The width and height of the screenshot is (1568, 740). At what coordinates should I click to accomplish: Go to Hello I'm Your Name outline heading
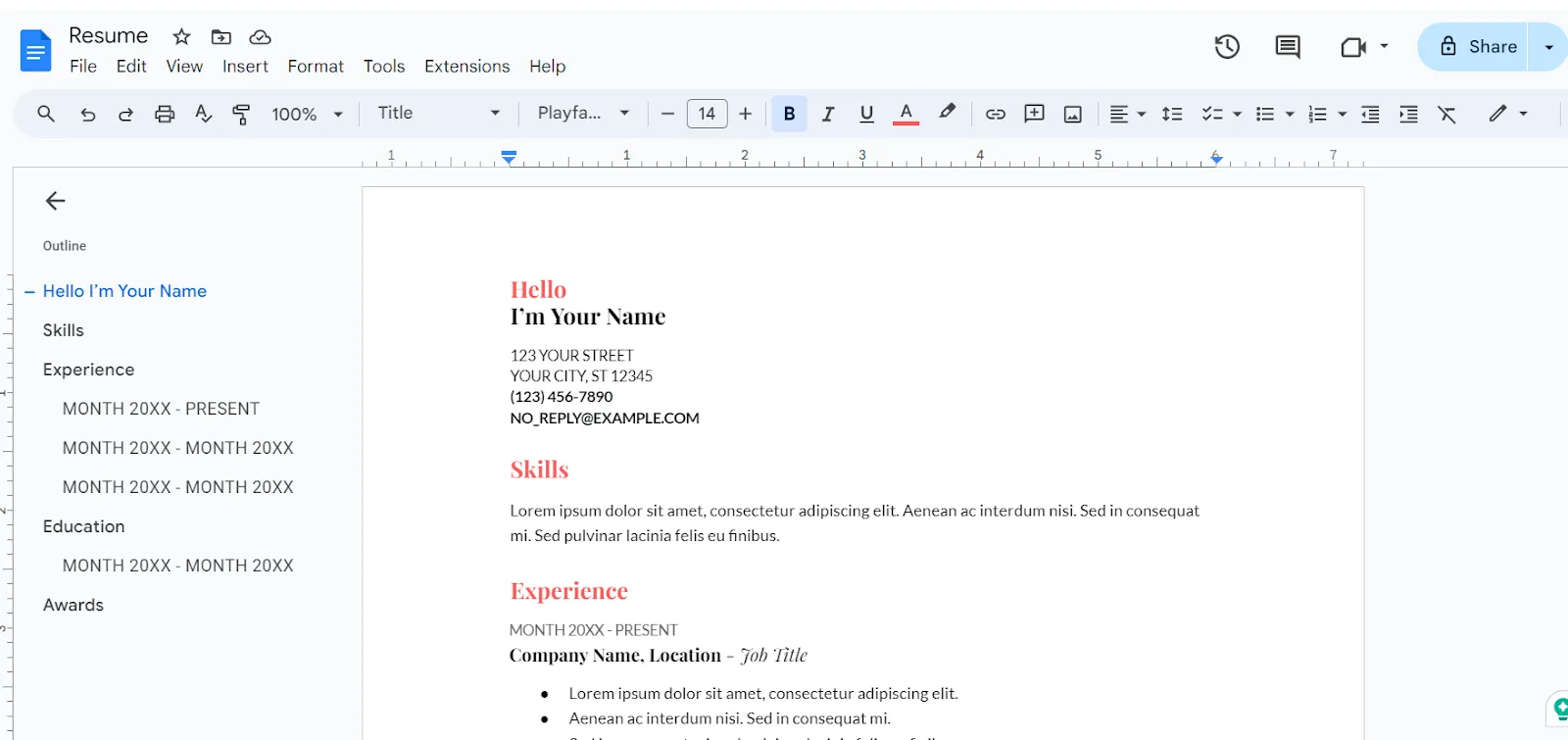[124, 291]
